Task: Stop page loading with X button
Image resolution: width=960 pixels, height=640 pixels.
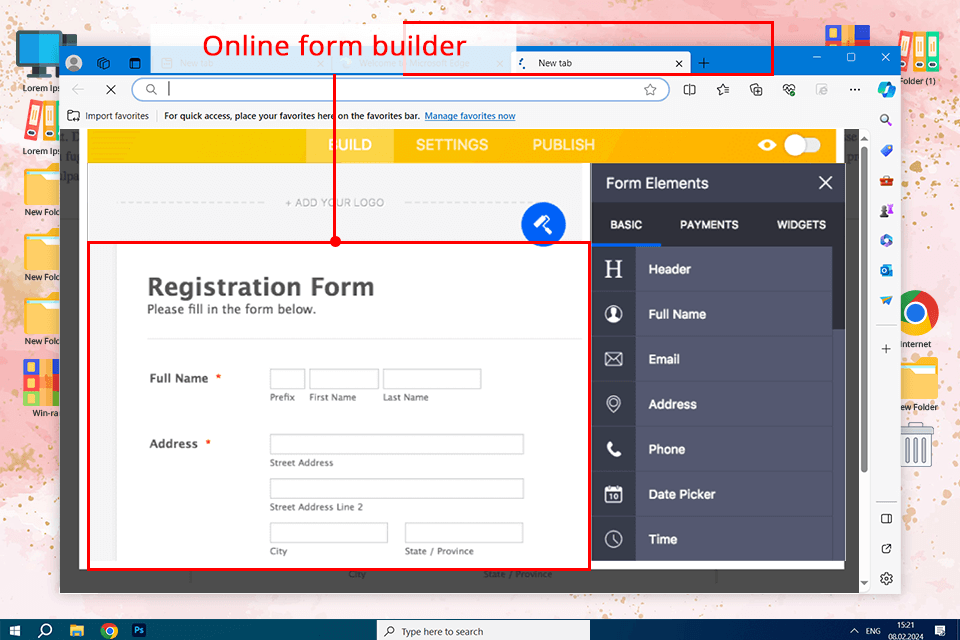Action: (111, 89)
